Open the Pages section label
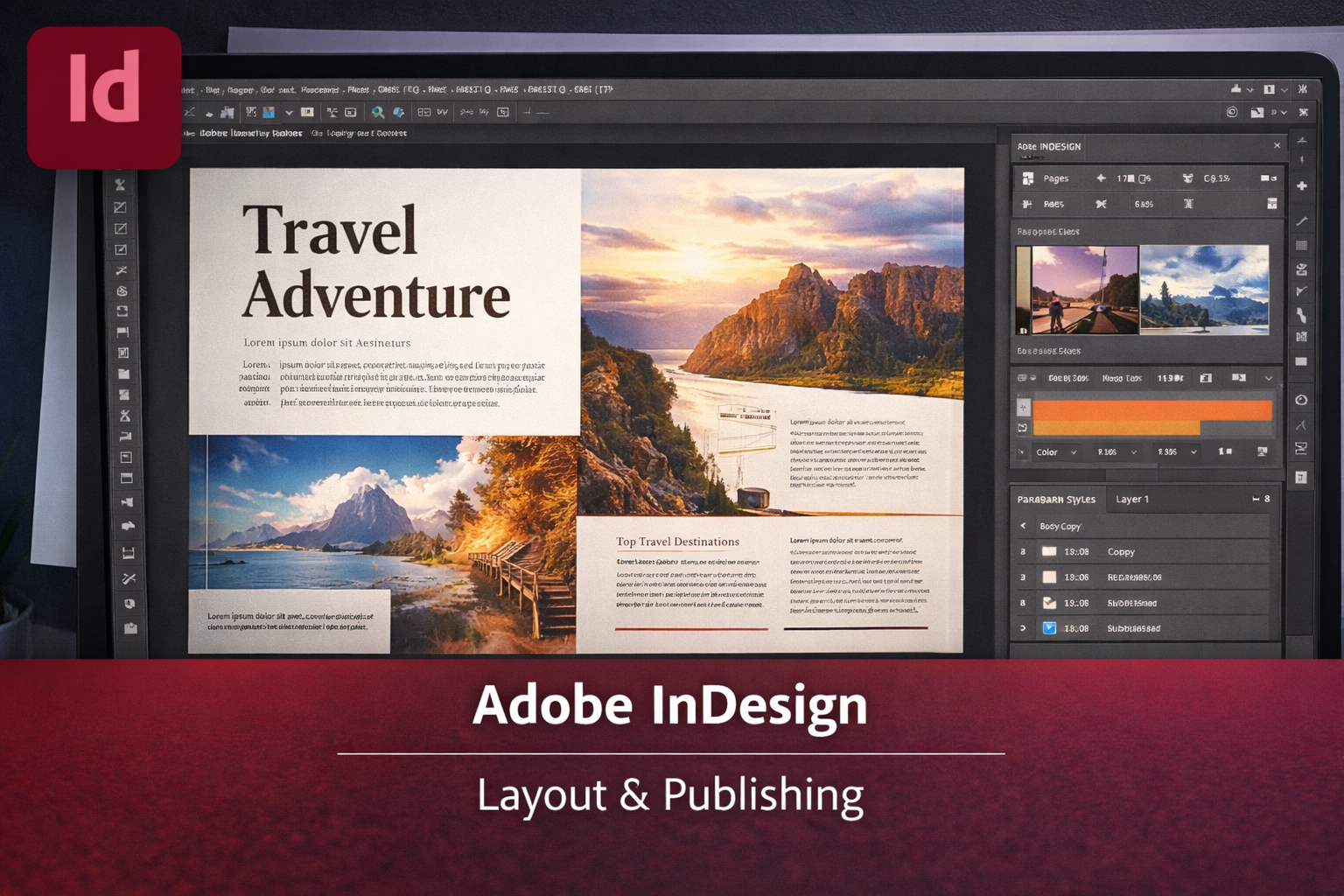Viewport: 1344px width, 896px height. pos(1056,178)
